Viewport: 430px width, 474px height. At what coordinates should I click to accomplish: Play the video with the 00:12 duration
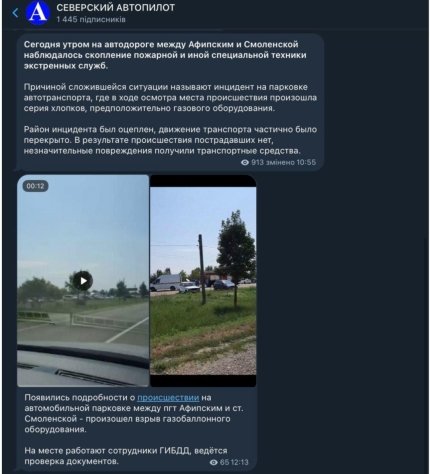83,281
